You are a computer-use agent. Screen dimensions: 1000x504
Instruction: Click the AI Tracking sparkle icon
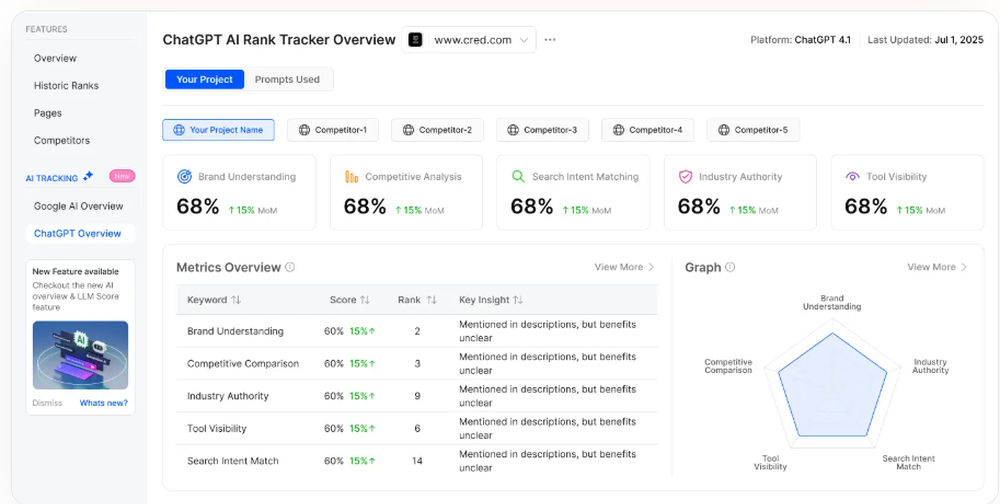click(x=88, y=176)
